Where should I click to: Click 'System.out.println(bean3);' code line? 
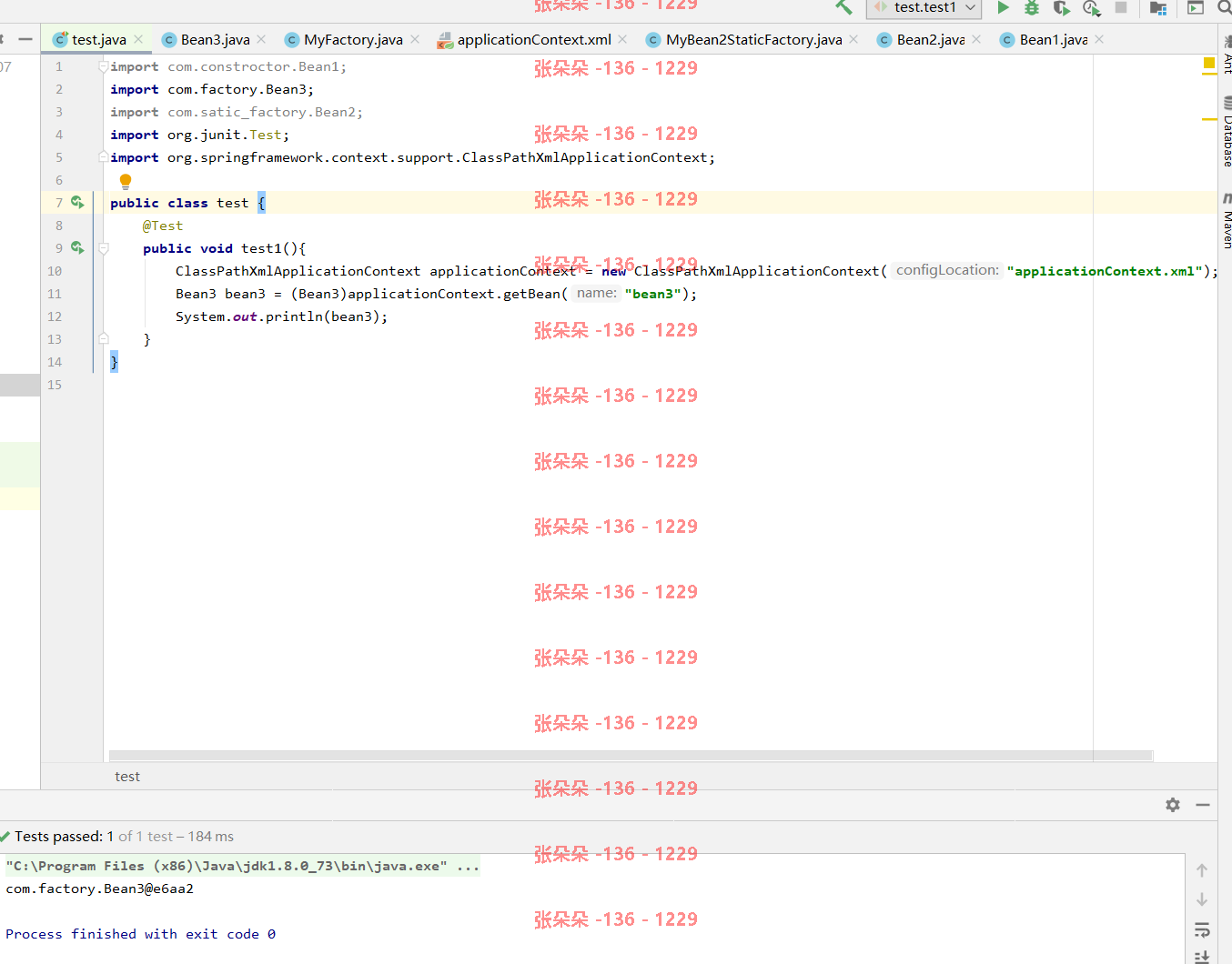click(281, 316)
